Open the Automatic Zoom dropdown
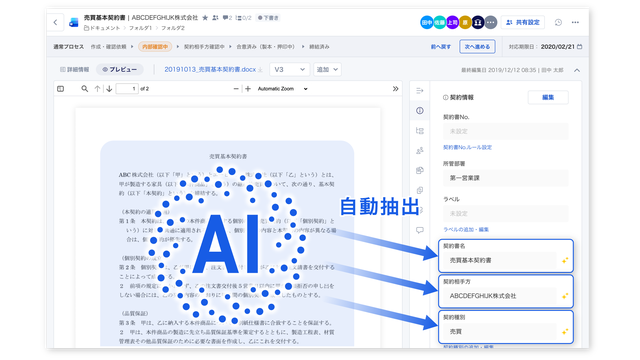This screenshot has width=640, height=360. (282, 89)
